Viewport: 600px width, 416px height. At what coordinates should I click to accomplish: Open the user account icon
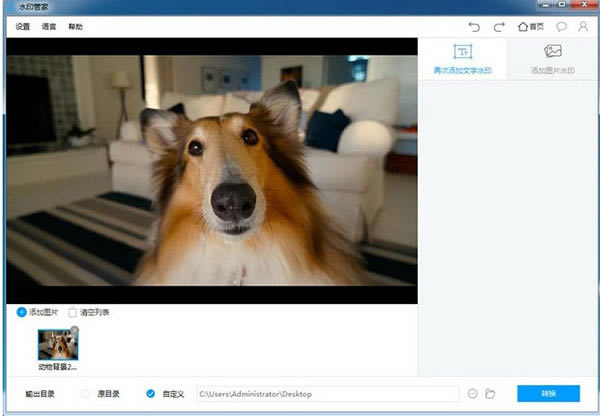[583, 27]
